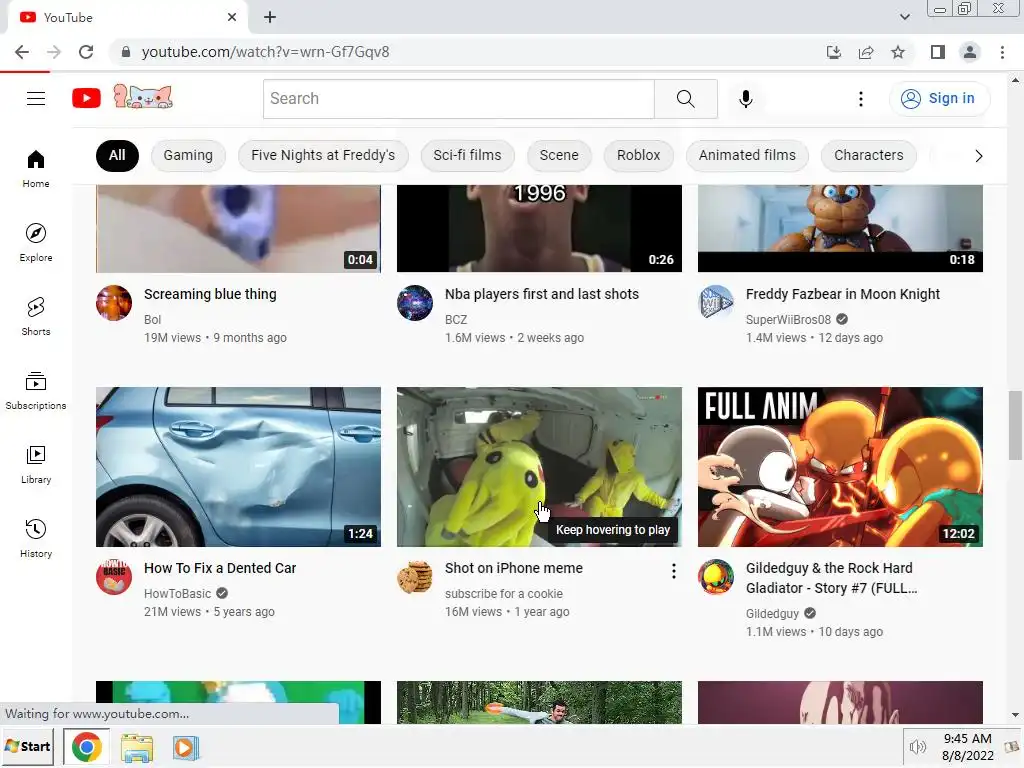This screenshot has width=1024, height=768.
Task: Go to Home in sidebar
Action: [36, 168]
